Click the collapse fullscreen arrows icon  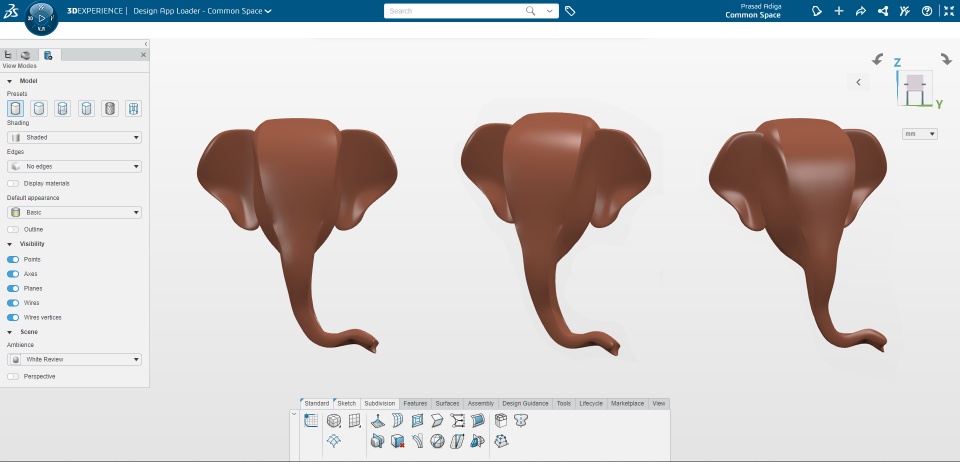pyautogui.click(x=949, y=11)
